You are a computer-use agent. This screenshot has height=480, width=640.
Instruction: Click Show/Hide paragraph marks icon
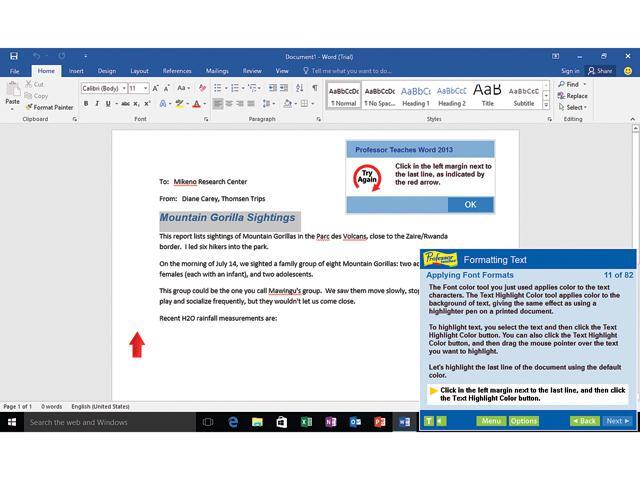314,88
